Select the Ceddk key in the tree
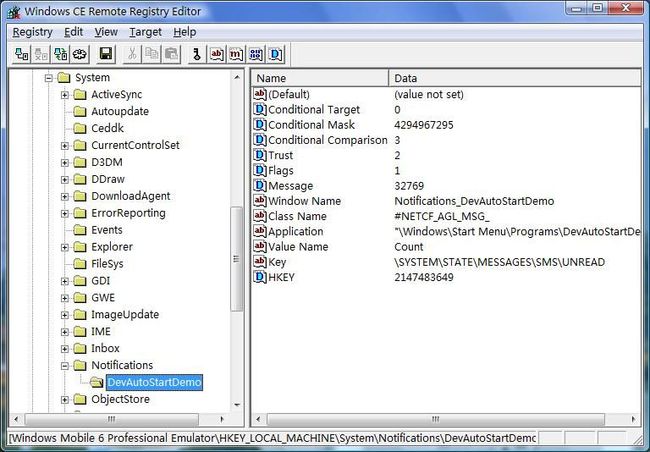This screenshot has width=650, height=452. pyautogui.click(x=107, y=128)
